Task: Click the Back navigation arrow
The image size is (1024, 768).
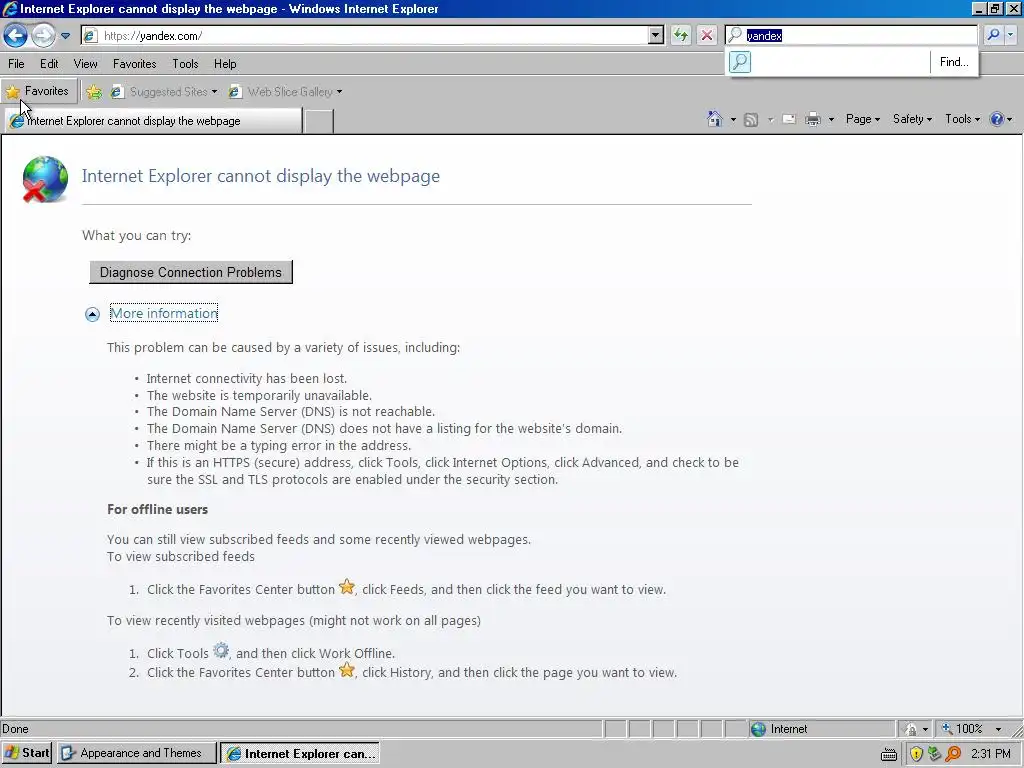Action: [x=16, y=35]
